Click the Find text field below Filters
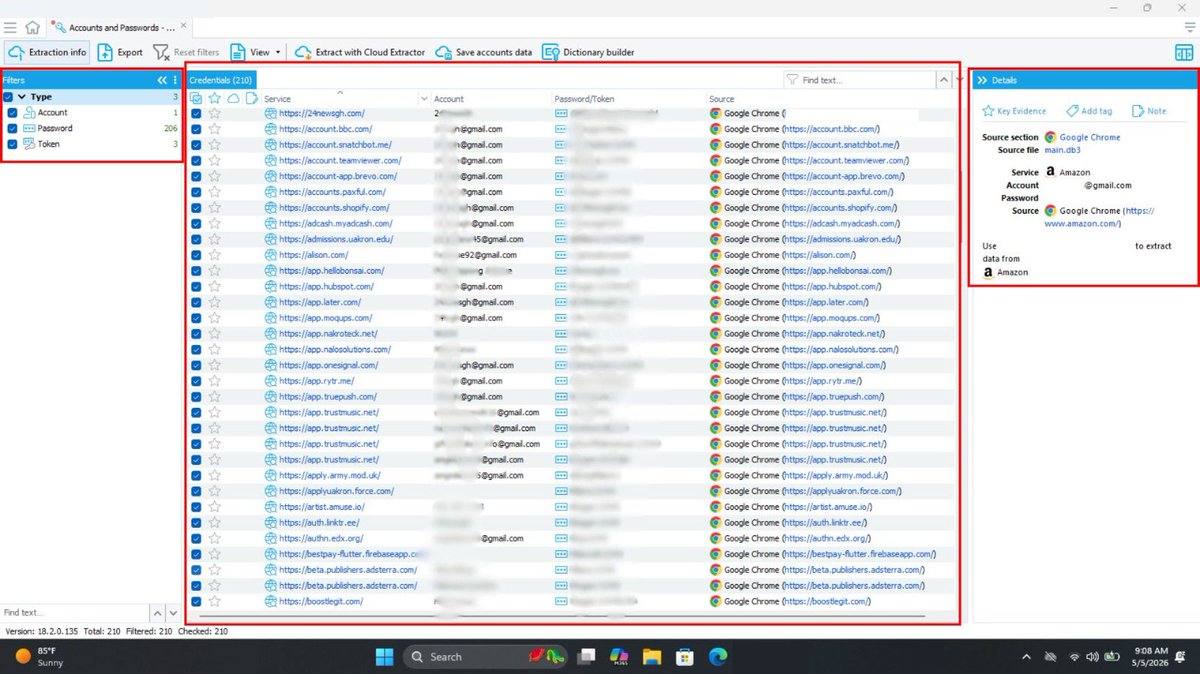The width and height of the screenshot is (1200, 674). [74, 612]
